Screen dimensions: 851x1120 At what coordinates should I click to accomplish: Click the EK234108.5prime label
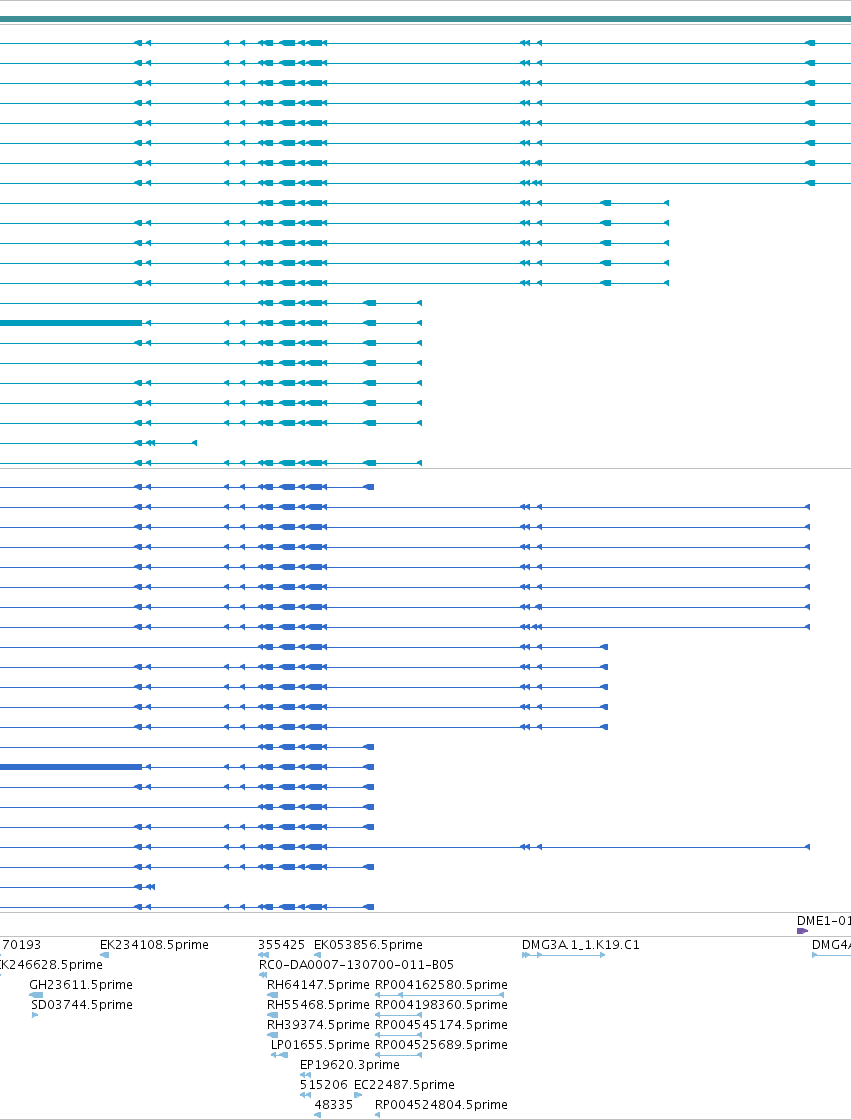(154, 944)
